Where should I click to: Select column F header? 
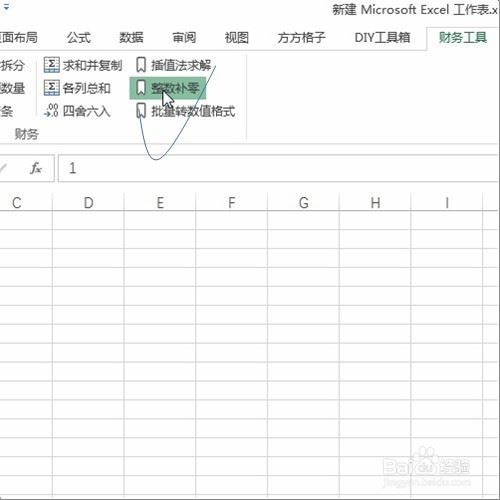(232, 202)
